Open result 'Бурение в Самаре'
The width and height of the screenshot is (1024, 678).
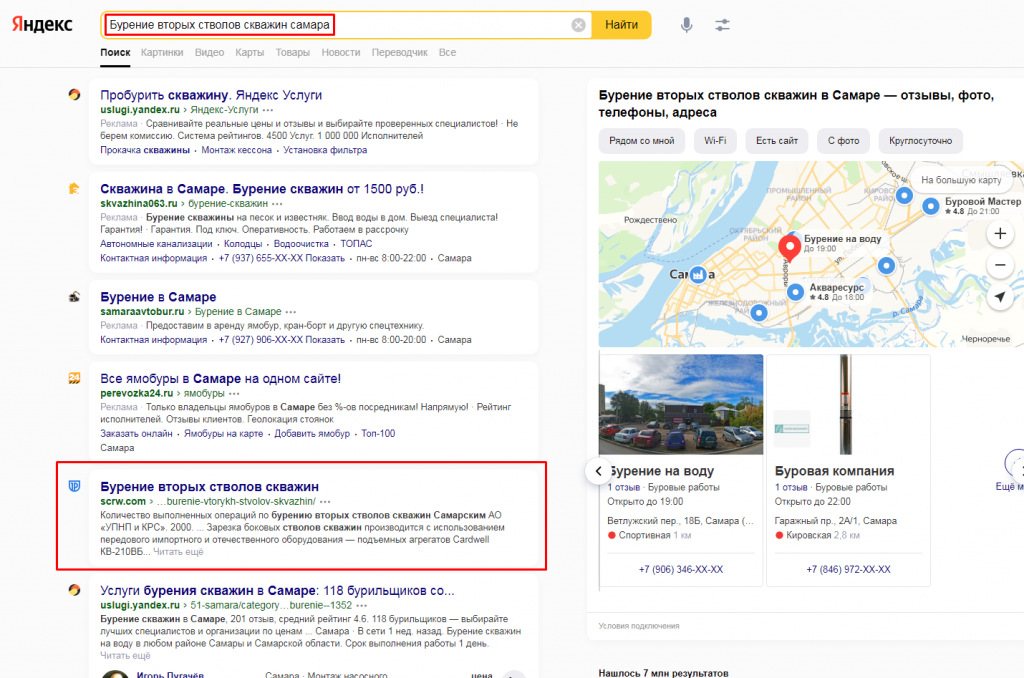tap(158, 297)
